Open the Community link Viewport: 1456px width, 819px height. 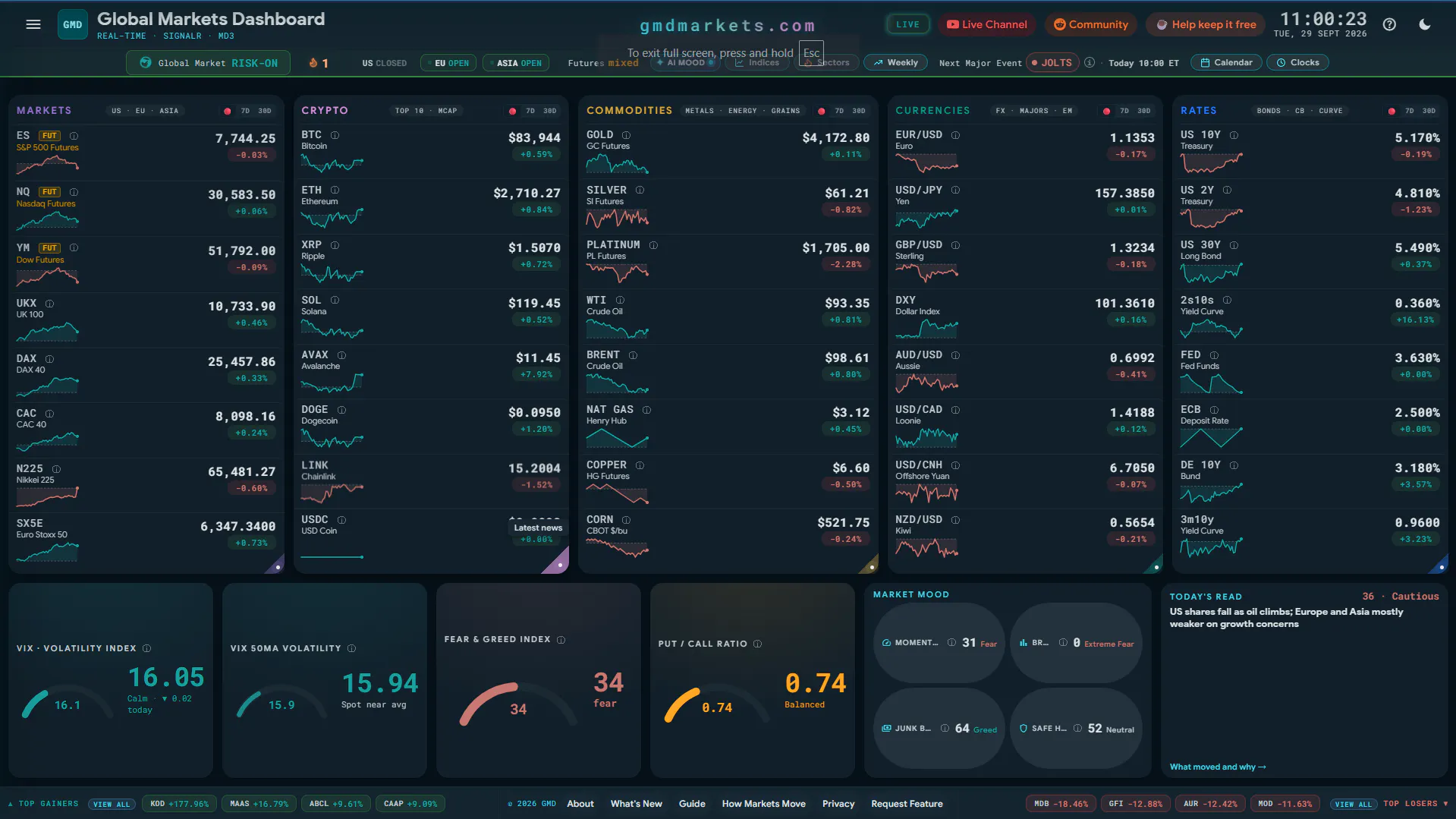1091,24
